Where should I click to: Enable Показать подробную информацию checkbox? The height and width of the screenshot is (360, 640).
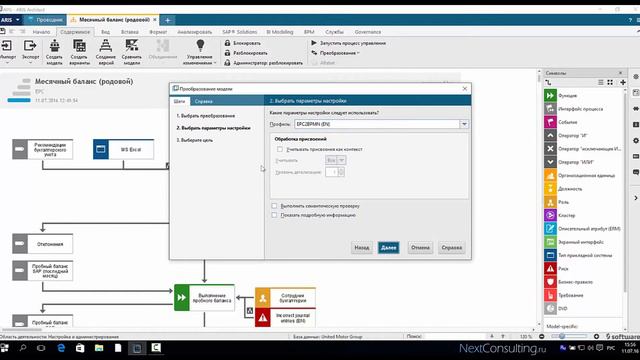274,215
